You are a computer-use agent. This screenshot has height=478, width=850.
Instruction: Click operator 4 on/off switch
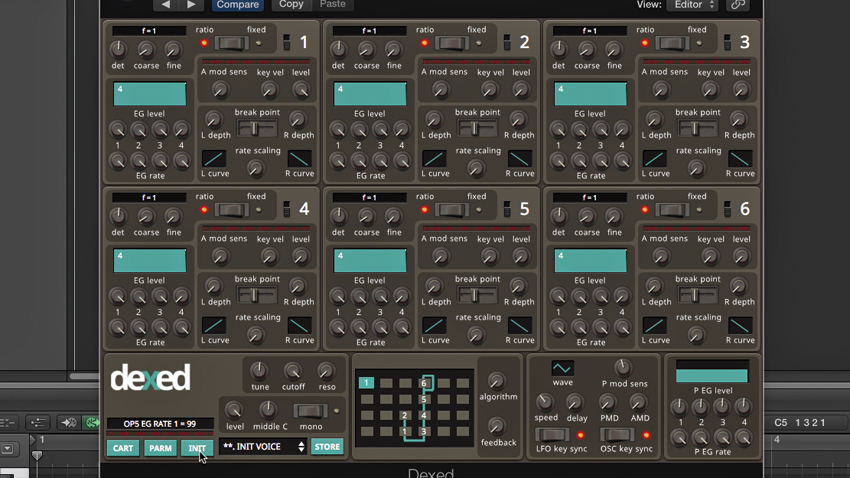(287, 209)
